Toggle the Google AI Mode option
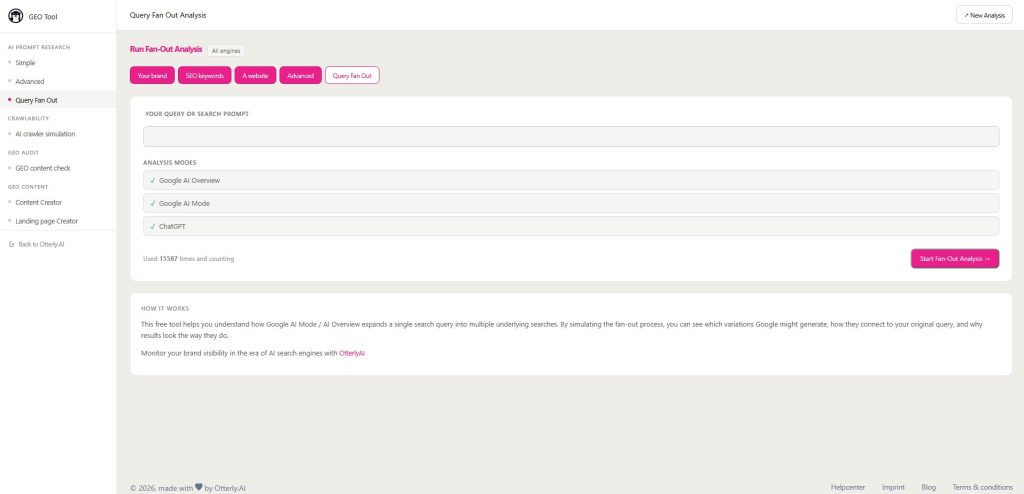The height and width of the screenshot is (494, 1024). pos(571,203)
